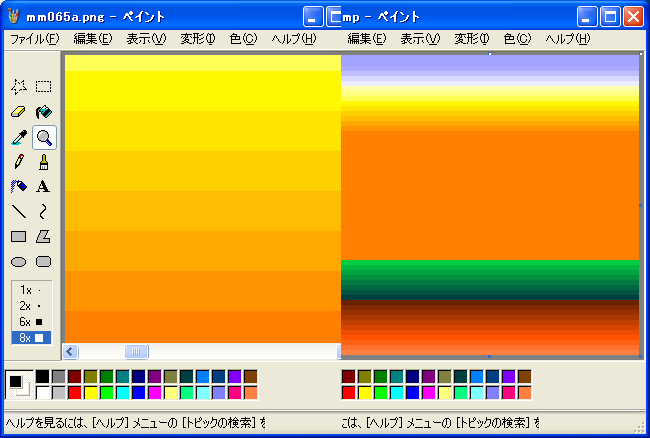Choose the Eraser tool

click(18, 112)
